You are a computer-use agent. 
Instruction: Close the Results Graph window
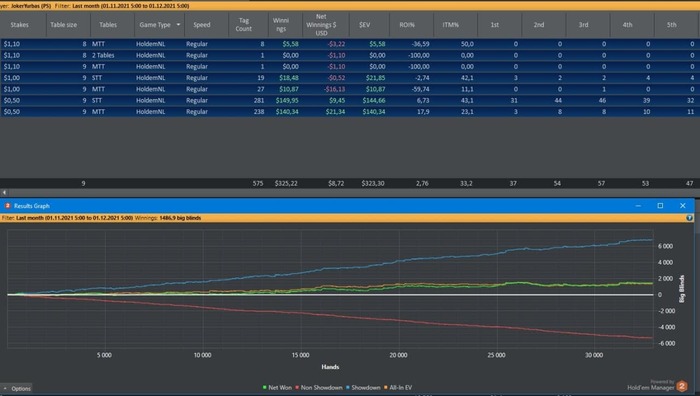(x=683, y=206)
